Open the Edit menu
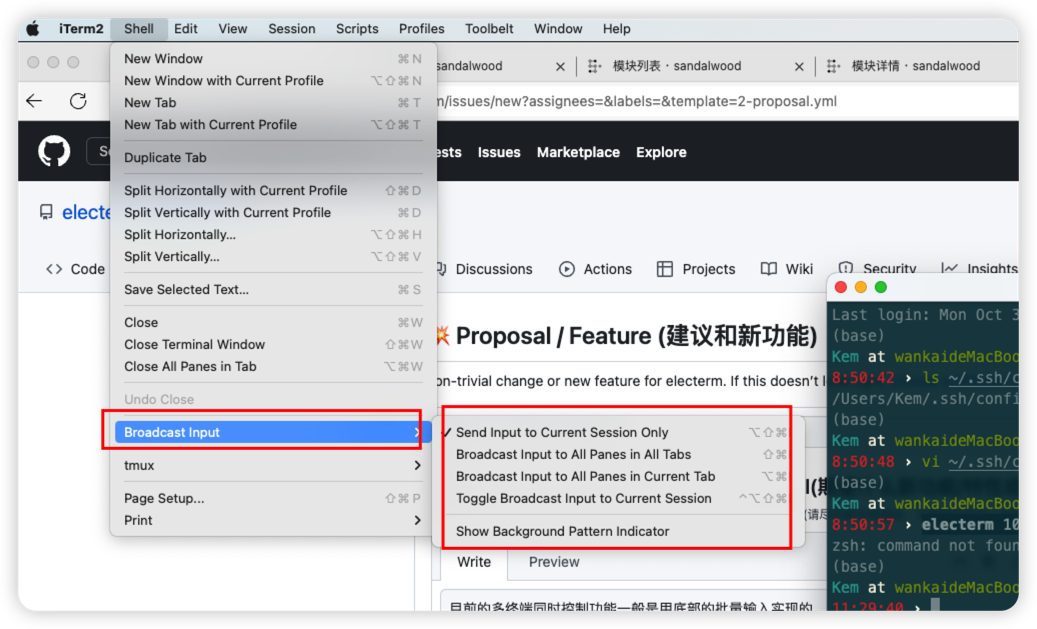The width and height of the screenshot is (1037, 629). [186, 28]
